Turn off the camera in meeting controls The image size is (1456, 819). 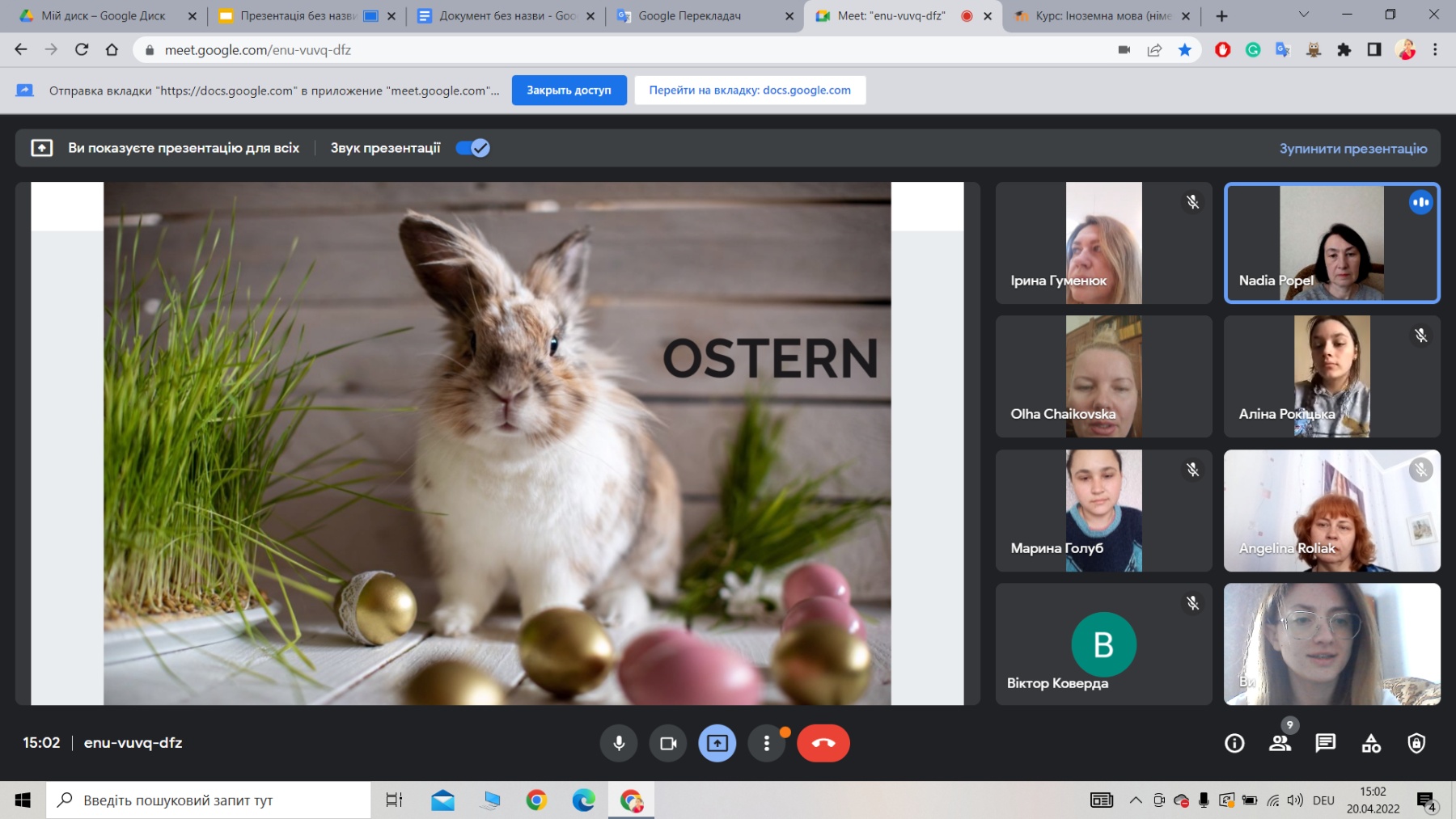668,743
